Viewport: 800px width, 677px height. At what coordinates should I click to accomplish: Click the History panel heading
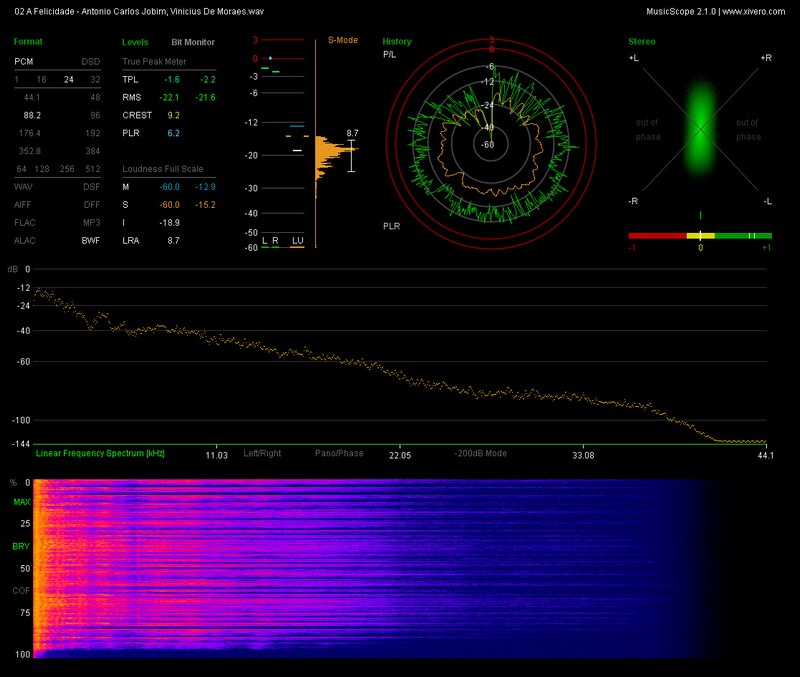point(397,42)
